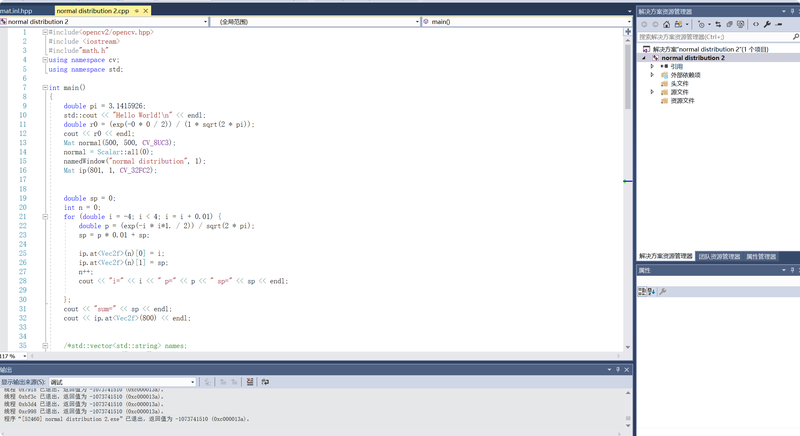Toggle word wrap icon in Output toolbar
This screenshot has width=800, height=436.
265,382
